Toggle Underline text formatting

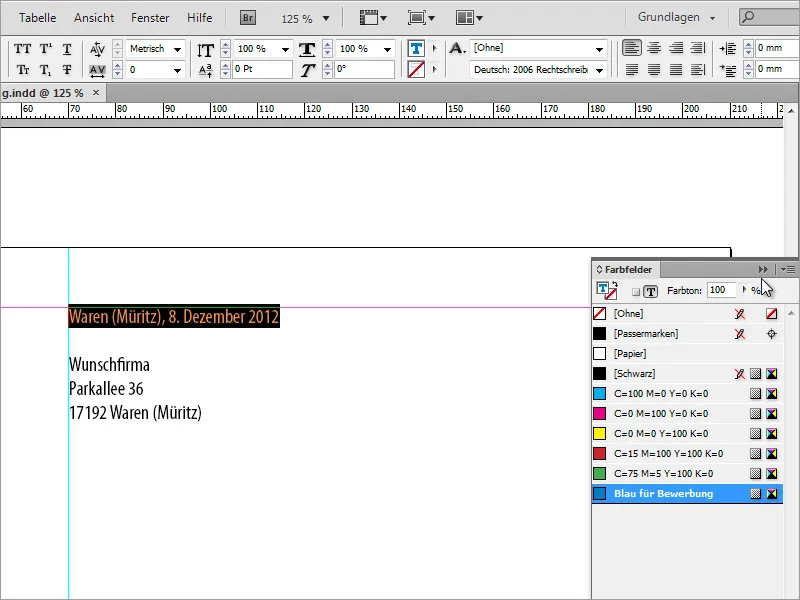[67, 49]
